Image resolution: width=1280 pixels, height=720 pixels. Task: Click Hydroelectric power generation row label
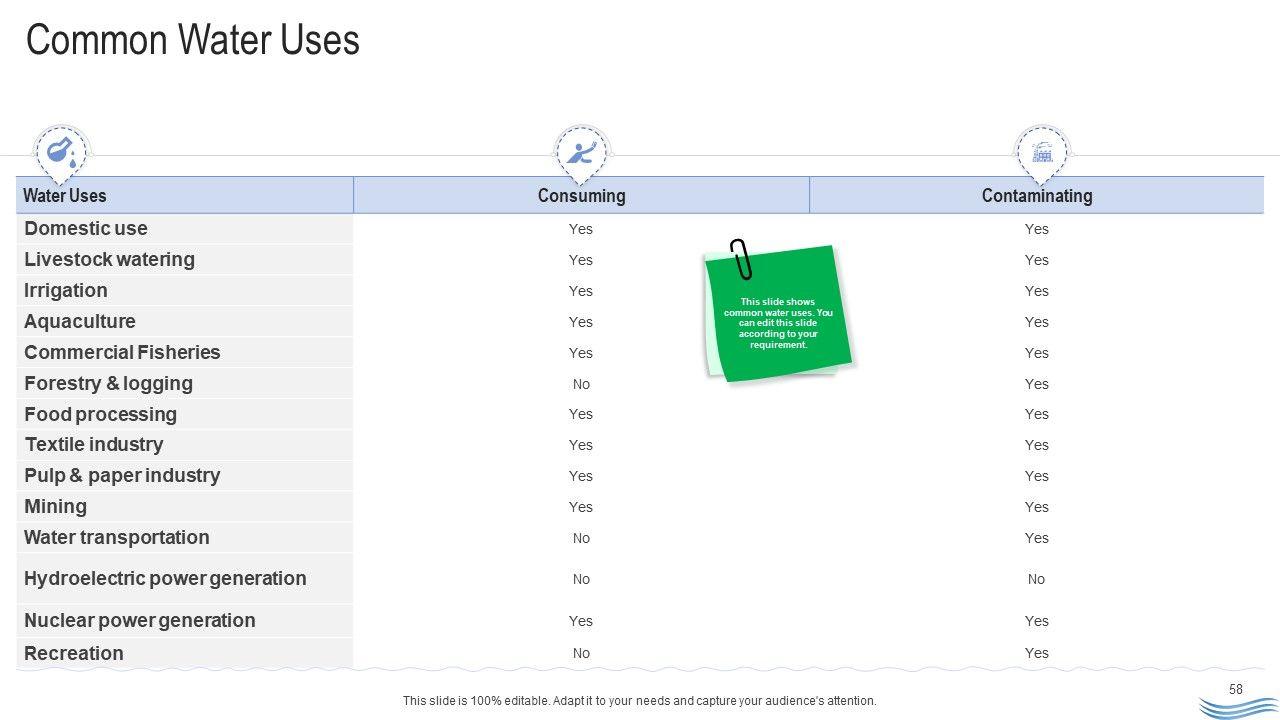click(165, 579)
